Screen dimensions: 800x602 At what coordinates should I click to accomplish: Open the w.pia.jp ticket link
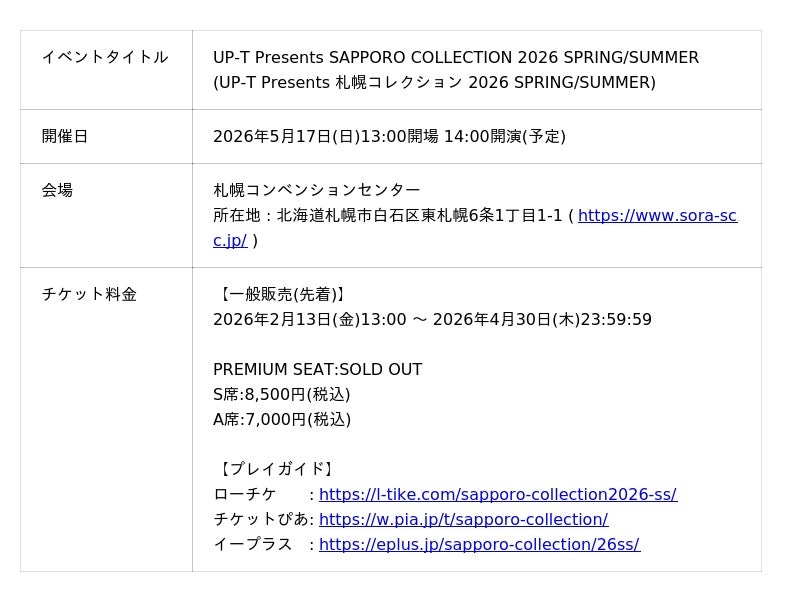(x=463, y=520)
